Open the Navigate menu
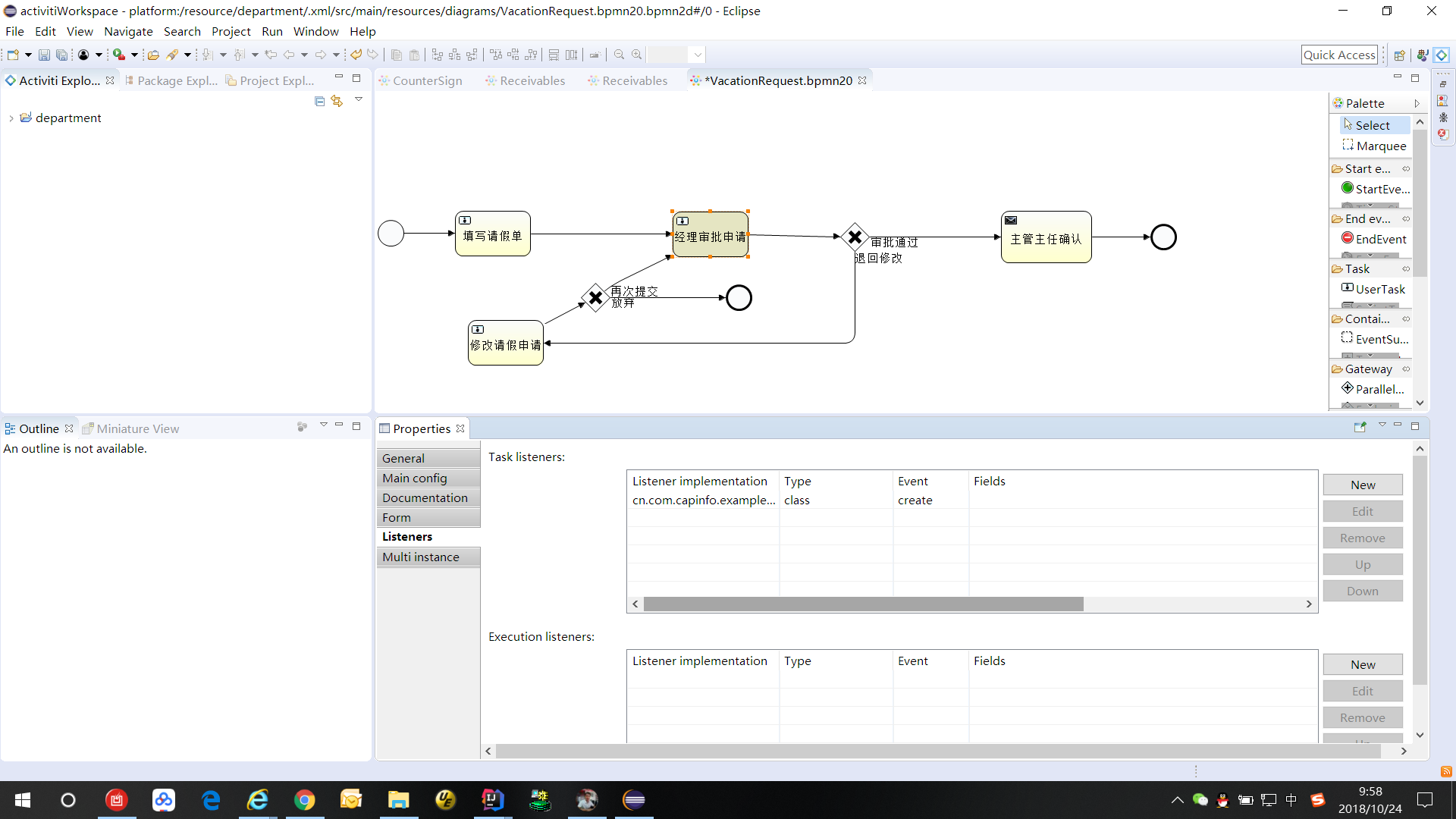The image size is (1456, 819). [128, 31]
